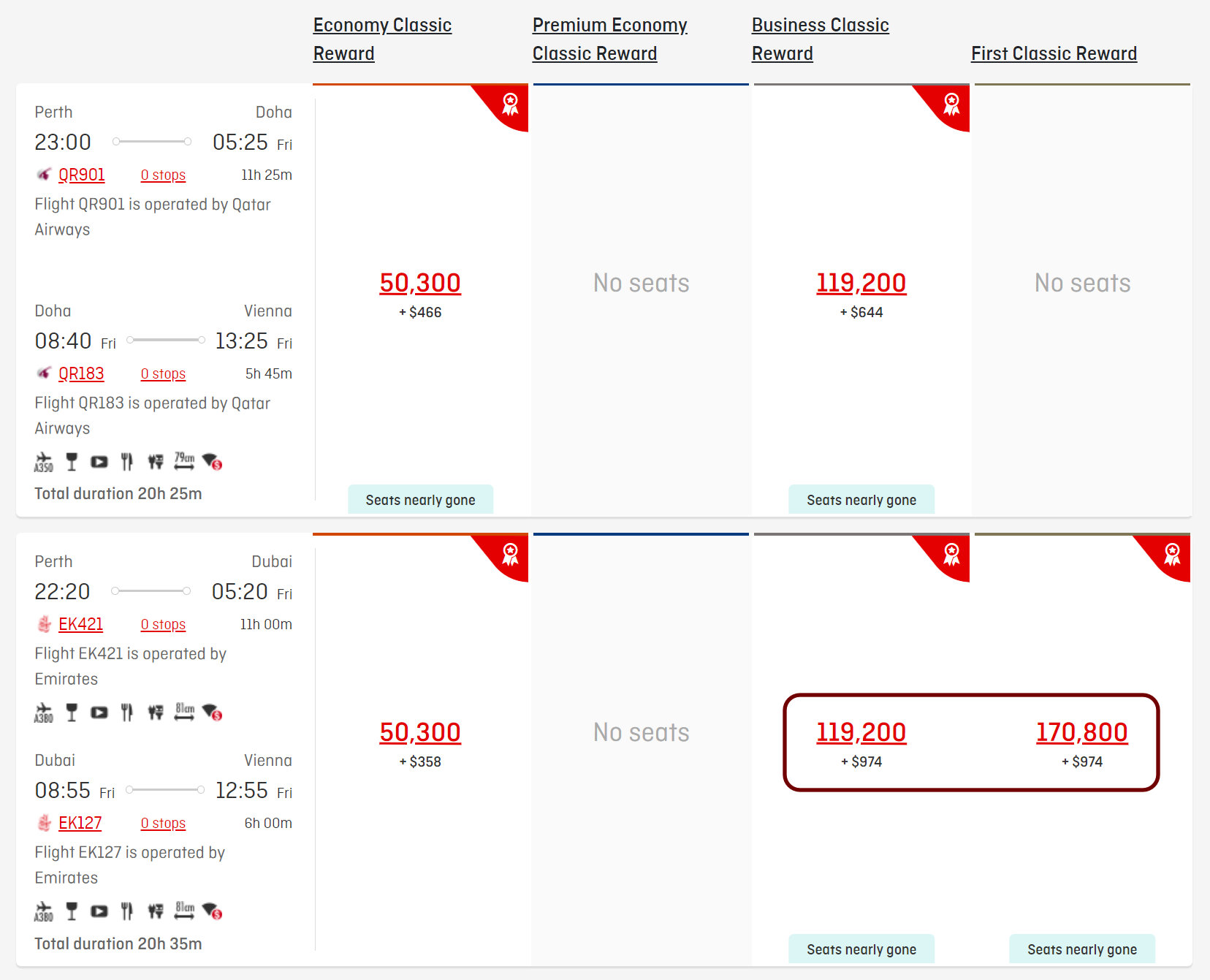1210x980 pixels.
Task: Open flight details for EK127
Action: (x=80, y=823)
